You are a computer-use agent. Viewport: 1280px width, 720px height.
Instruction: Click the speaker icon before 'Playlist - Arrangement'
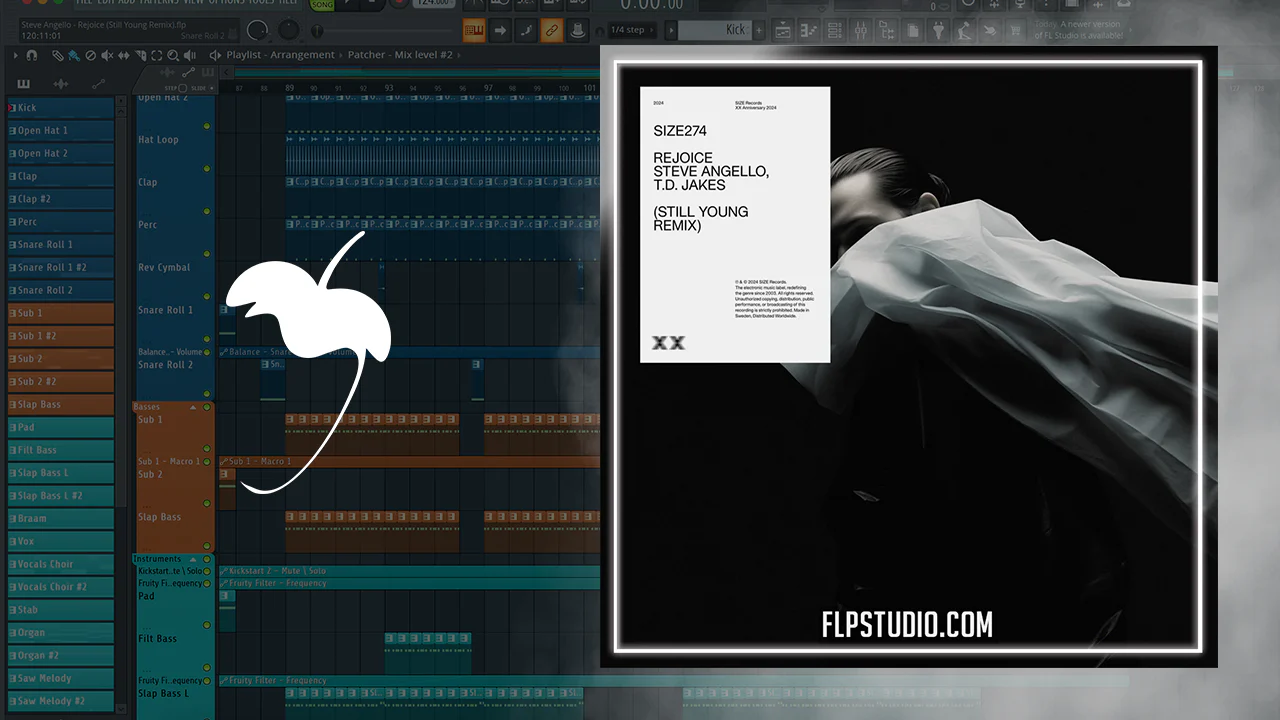pyautogui.click(x=215, y=56)
